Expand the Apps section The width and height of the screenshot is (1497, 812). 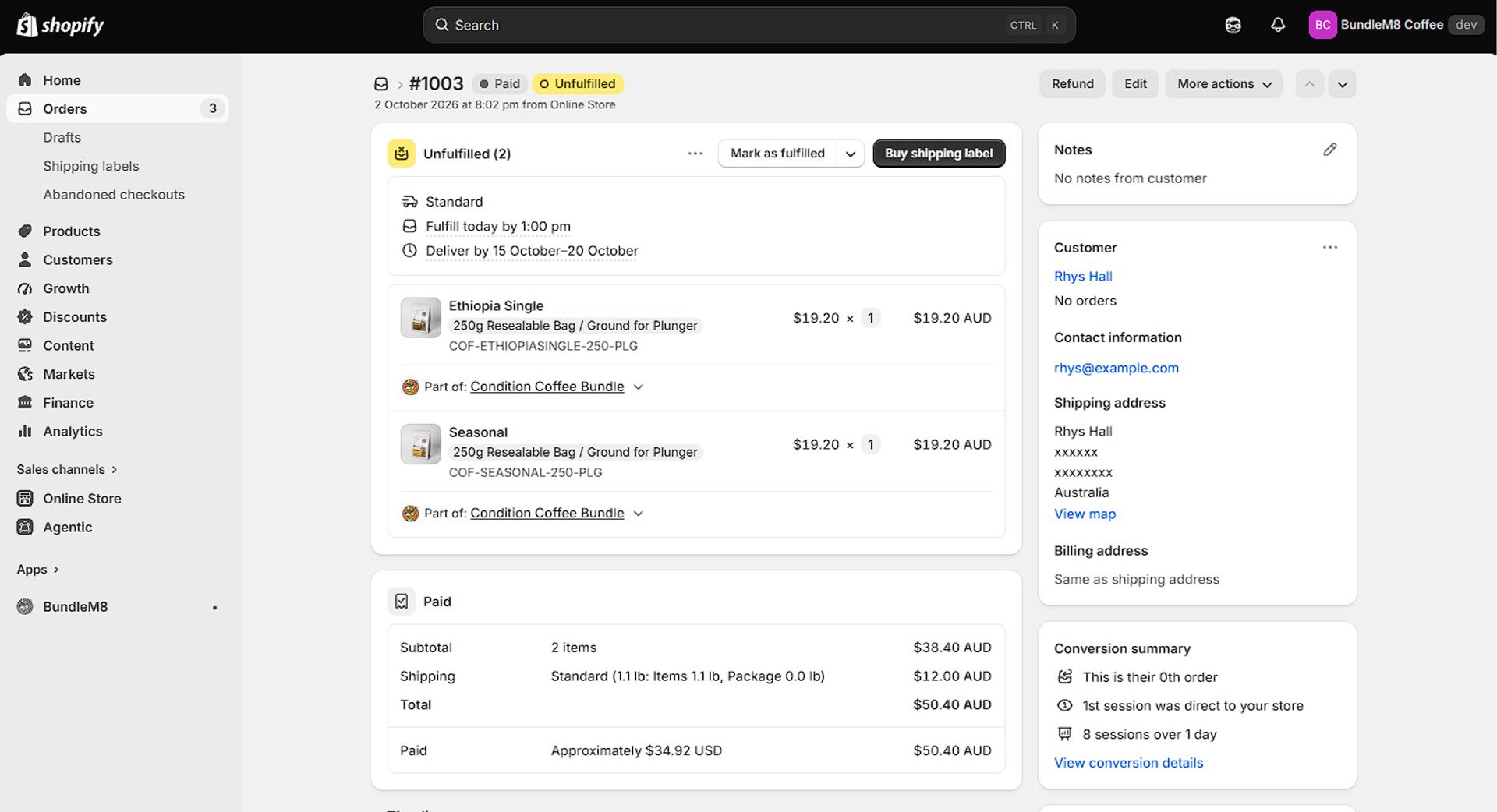coord(38,570)
